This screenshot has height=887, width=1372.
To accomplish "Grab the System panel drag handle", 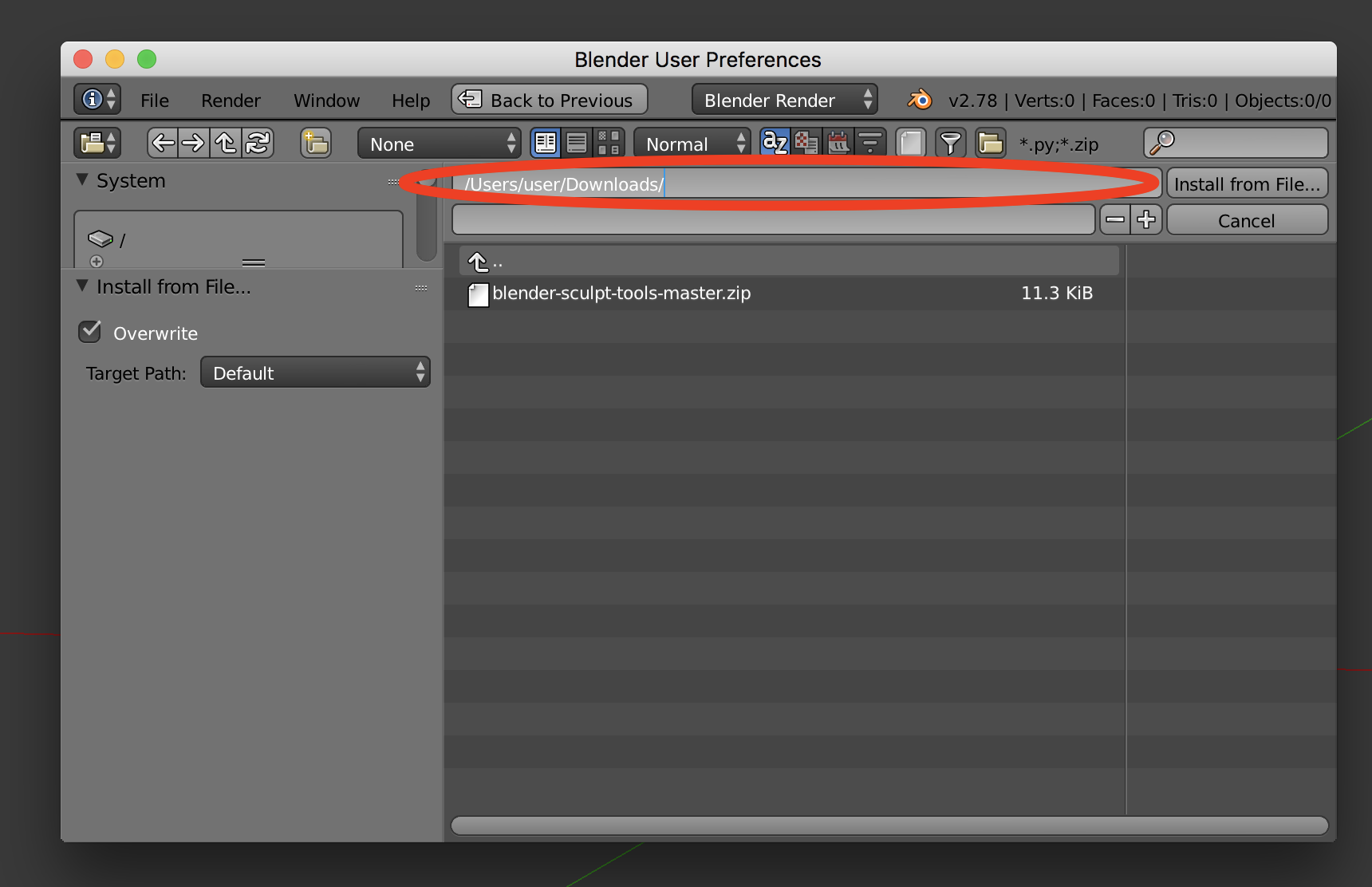I will pos(393,182).
